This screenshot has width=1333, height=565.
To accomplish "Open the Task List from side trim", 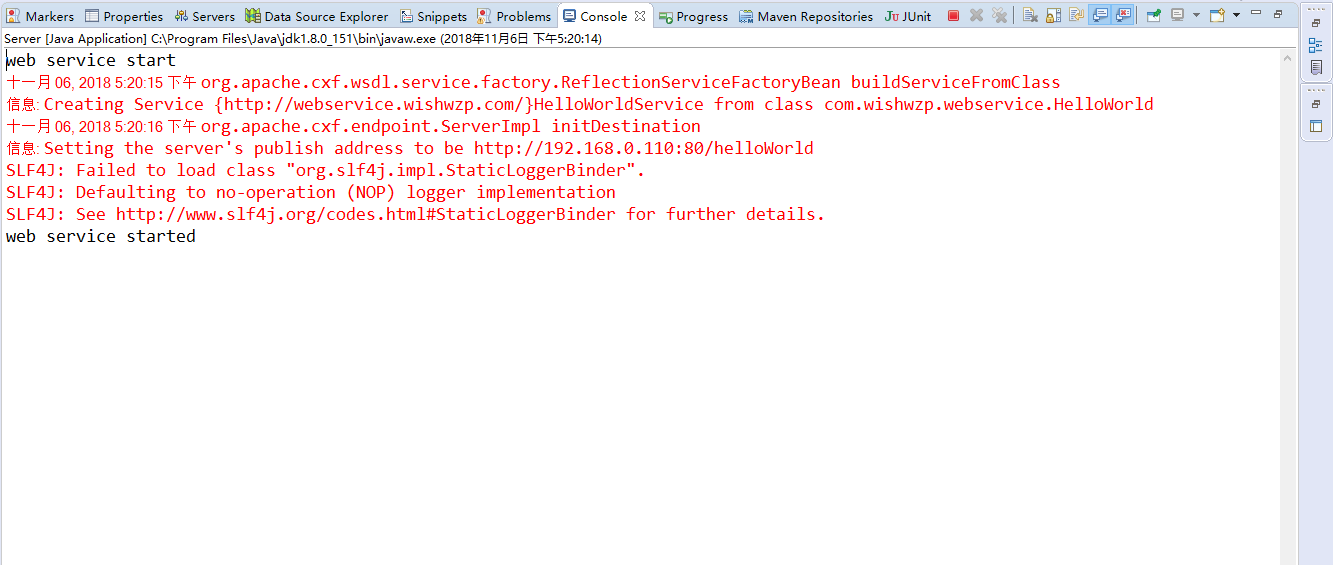I will [1315, 68].
